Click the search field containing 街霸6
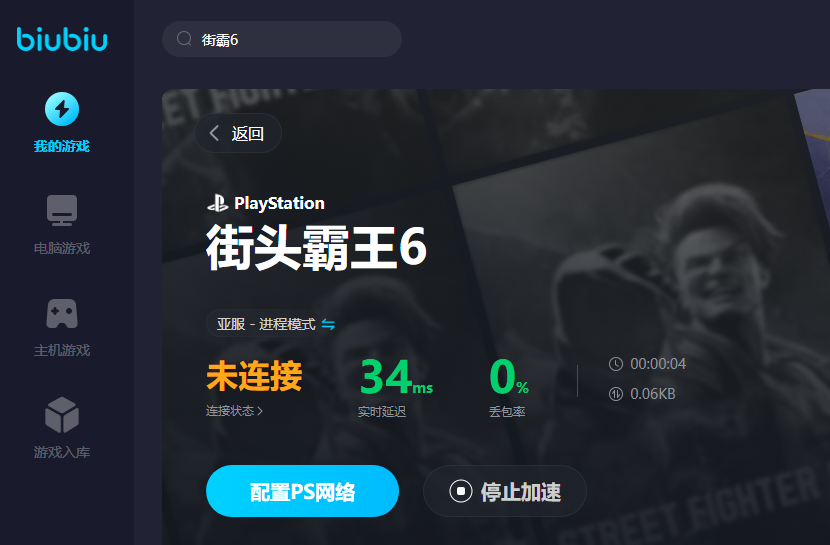This screenshot has height=545, width=830. point(282,39)
